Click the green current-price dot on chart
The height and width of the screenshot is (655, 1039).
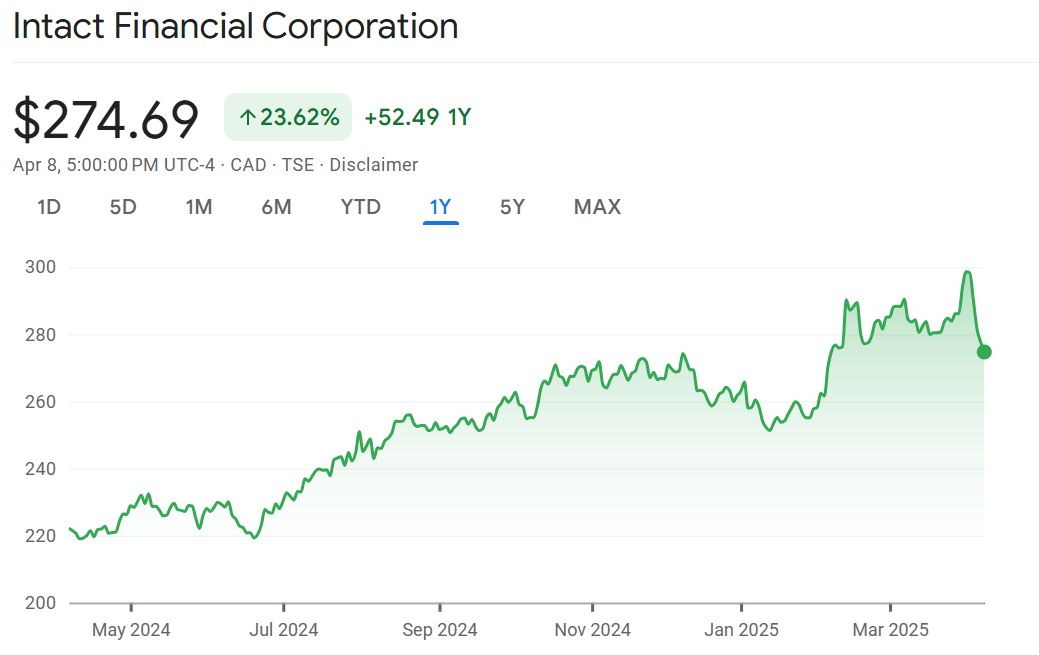[x=984, y=351]
